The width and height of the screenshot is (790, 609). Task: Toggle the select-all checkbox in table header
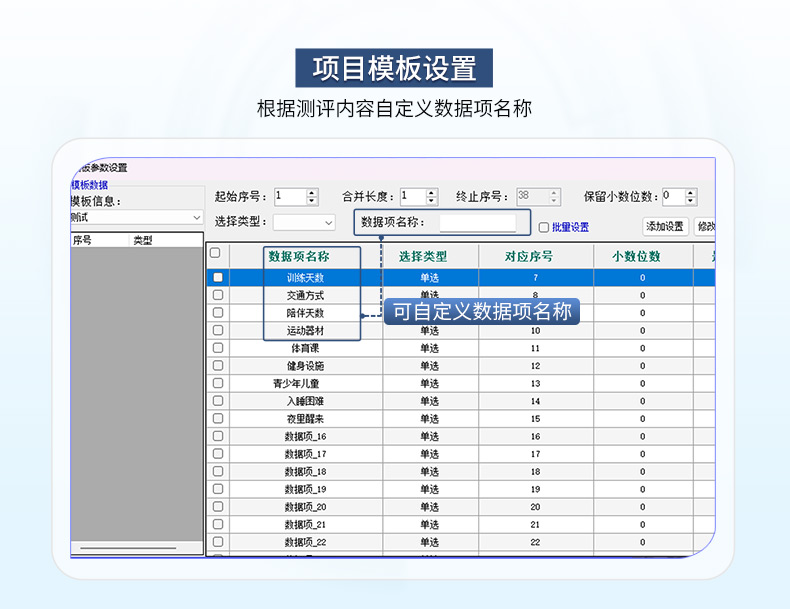215,254
